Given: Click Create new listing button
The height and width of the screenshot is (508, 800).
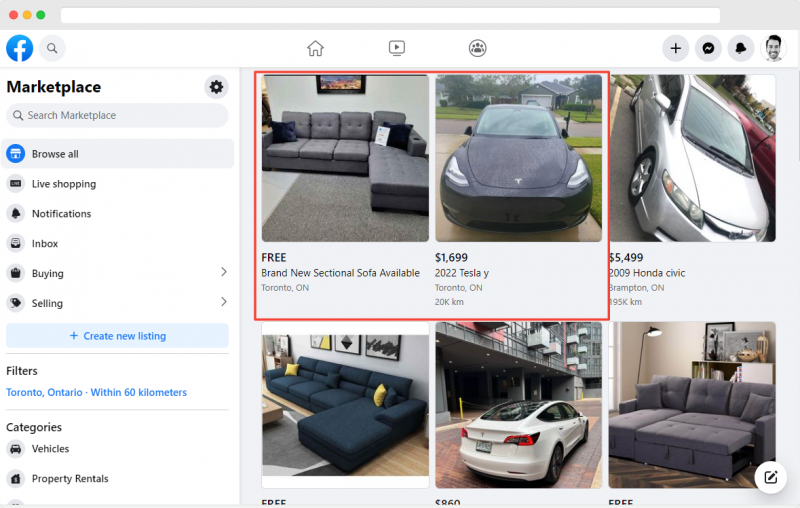Looking at the screenshot, I should point(117,336).
